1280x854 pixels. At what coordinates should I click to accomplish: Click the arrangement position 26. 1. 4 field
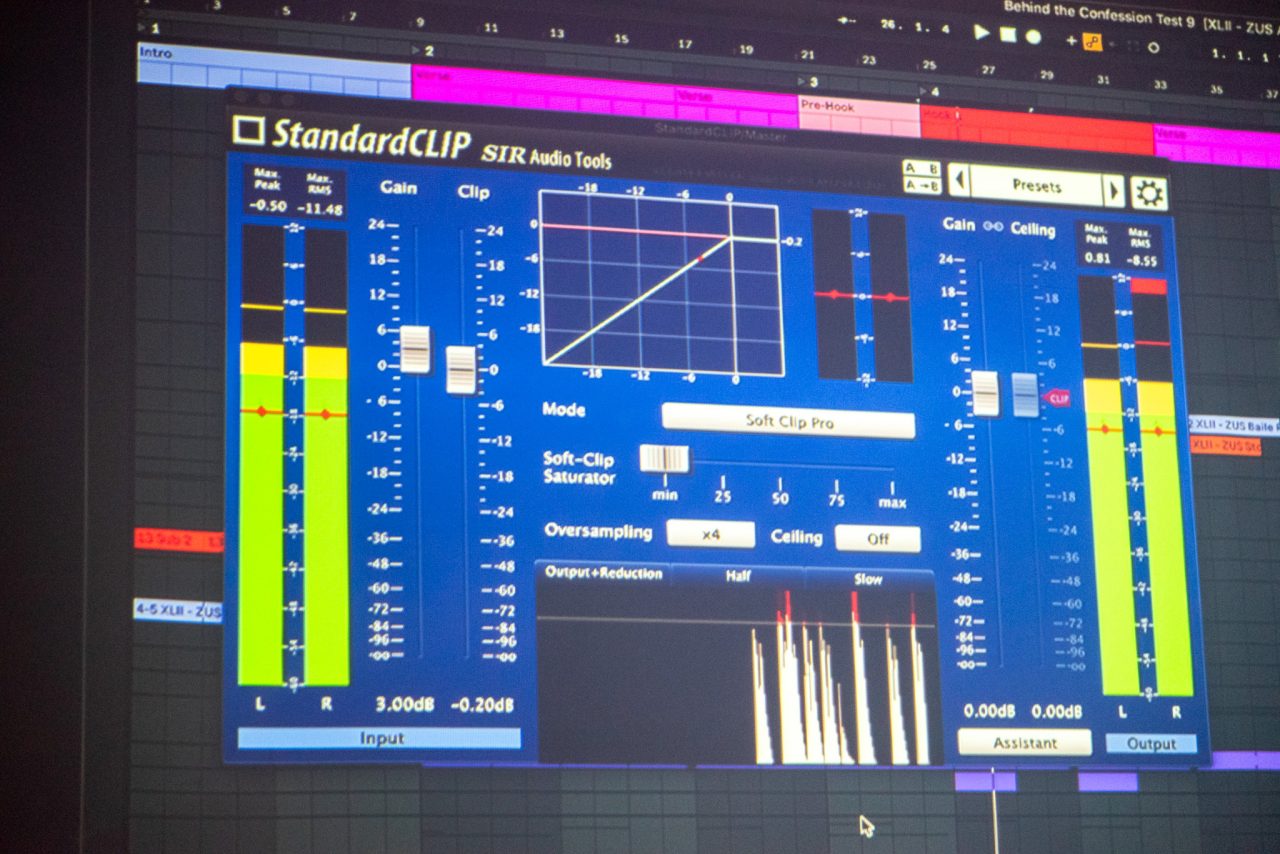(915, 25)
